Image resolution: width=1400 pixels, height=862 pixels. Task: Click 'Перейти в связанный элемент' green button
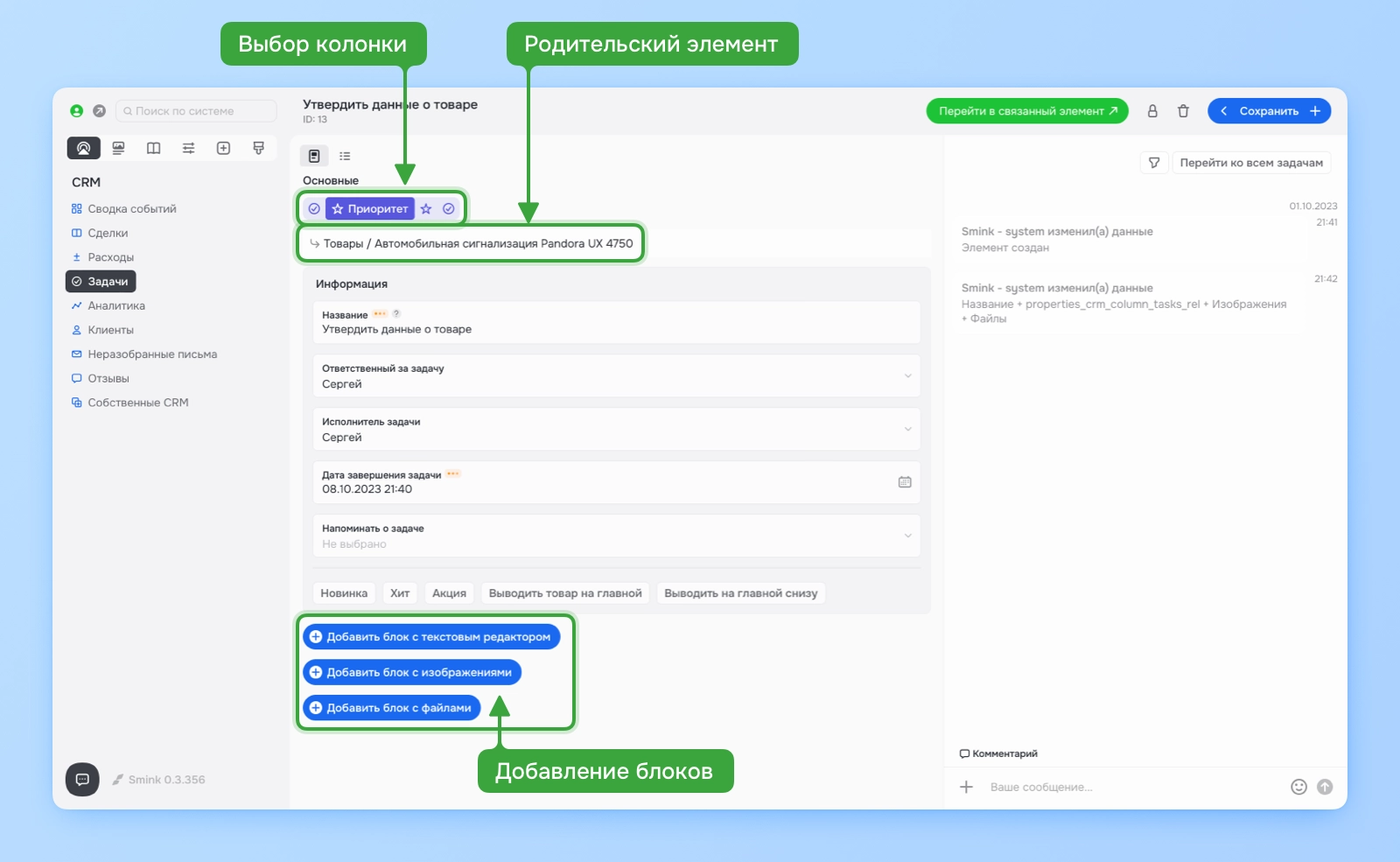click(x=1027, y=111)
